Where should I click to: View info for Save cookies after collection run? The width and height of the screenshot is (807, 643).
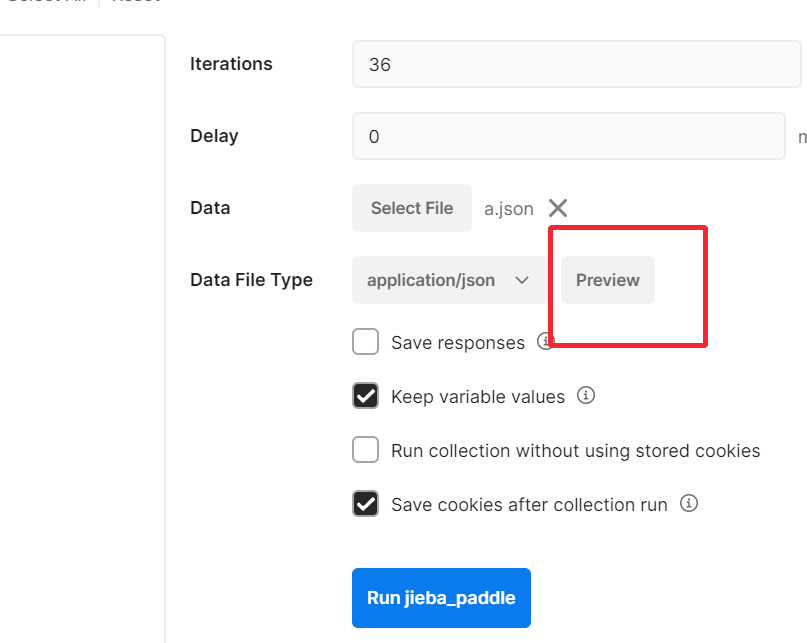(x=689, y=503)
